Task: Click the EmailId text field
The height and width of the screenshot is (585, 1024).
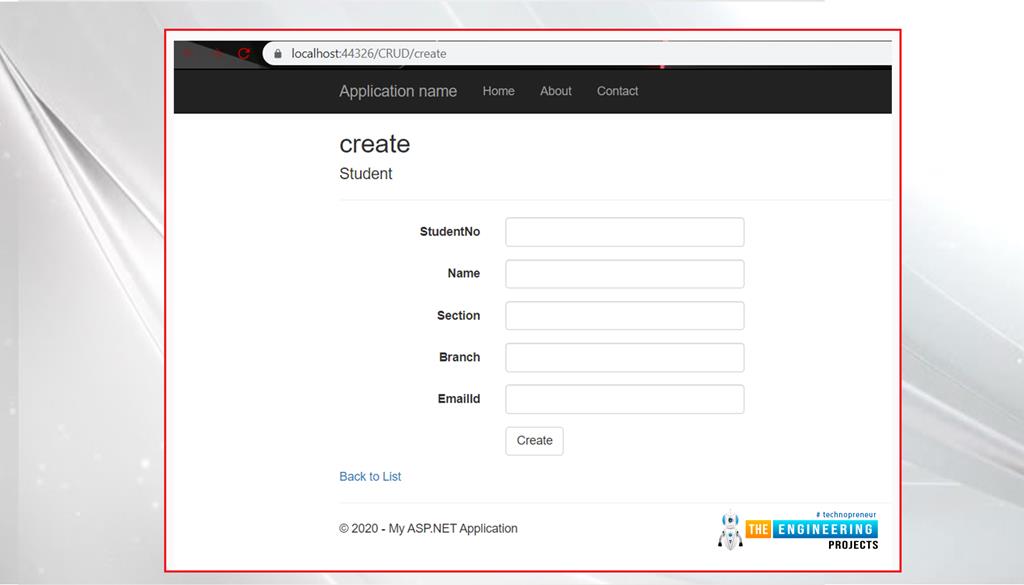Action: pyautogui.click(x=624, y=399)
